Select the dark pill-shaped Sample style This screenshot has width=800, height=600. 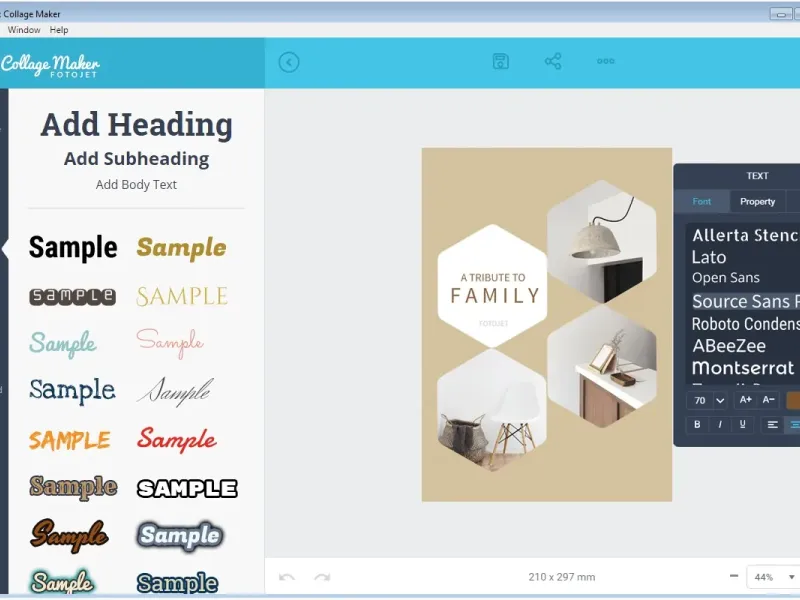(72, 296)
